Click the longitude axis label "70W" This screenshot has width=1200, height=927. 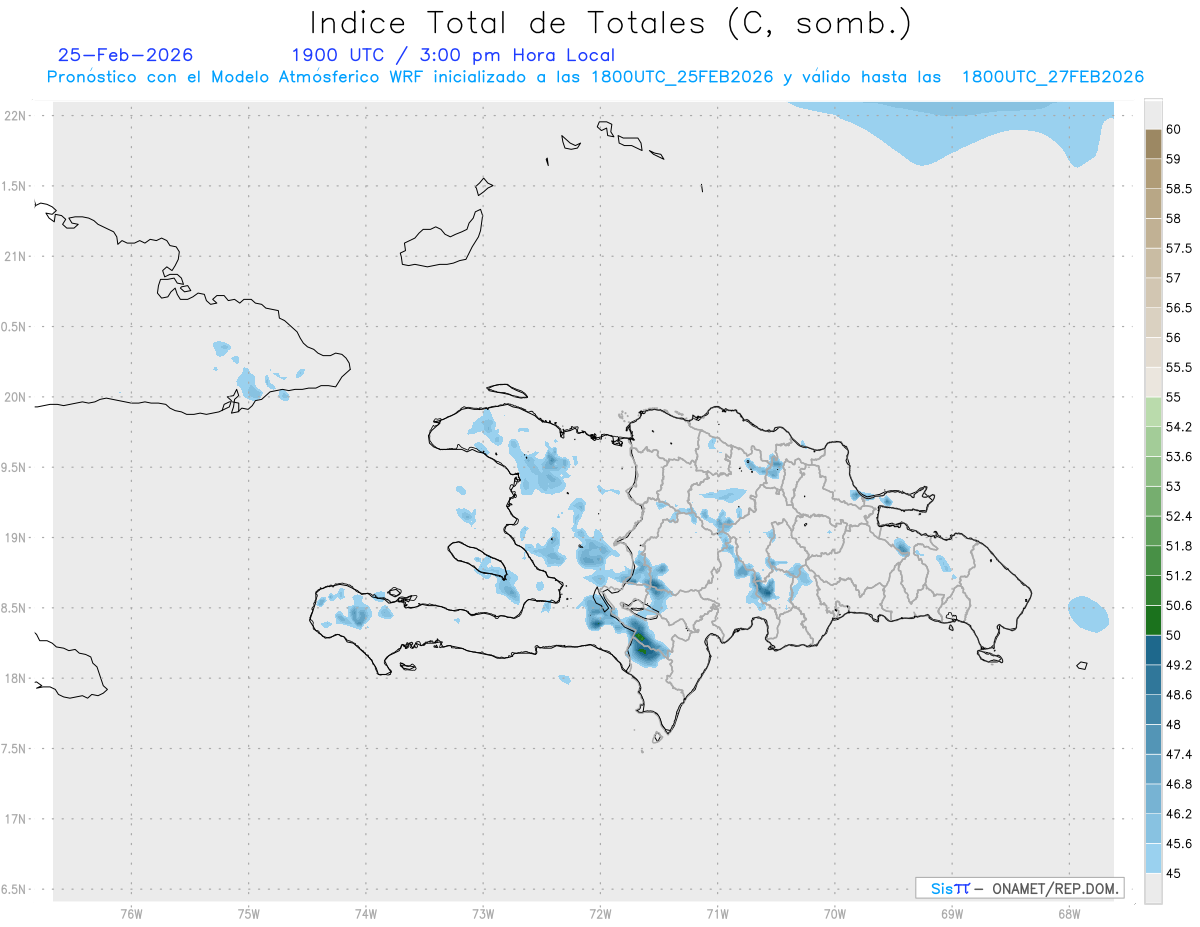click(x=835, y=913)
